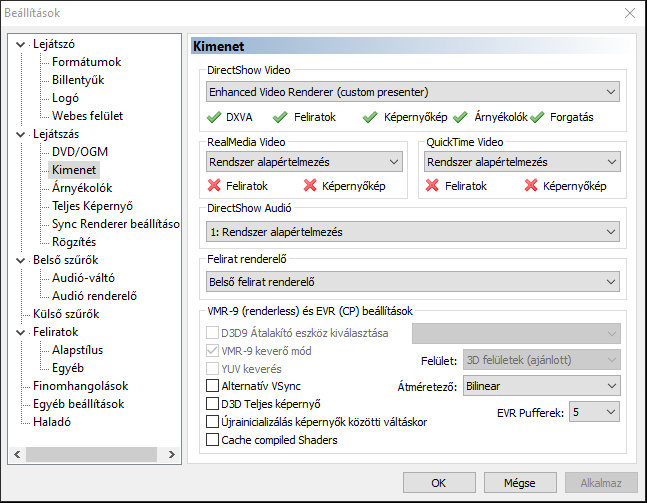Click the Mégse cancel button

520,483
